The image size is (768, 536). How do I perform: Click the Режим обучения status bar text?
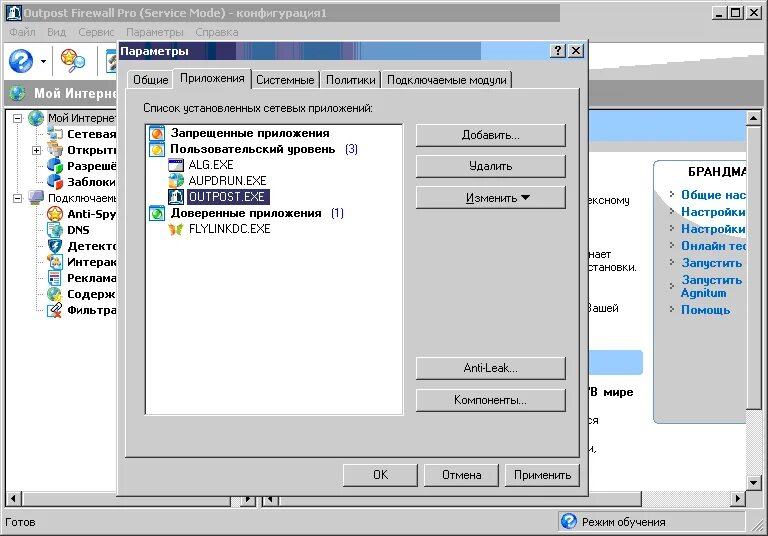[624, 522]
